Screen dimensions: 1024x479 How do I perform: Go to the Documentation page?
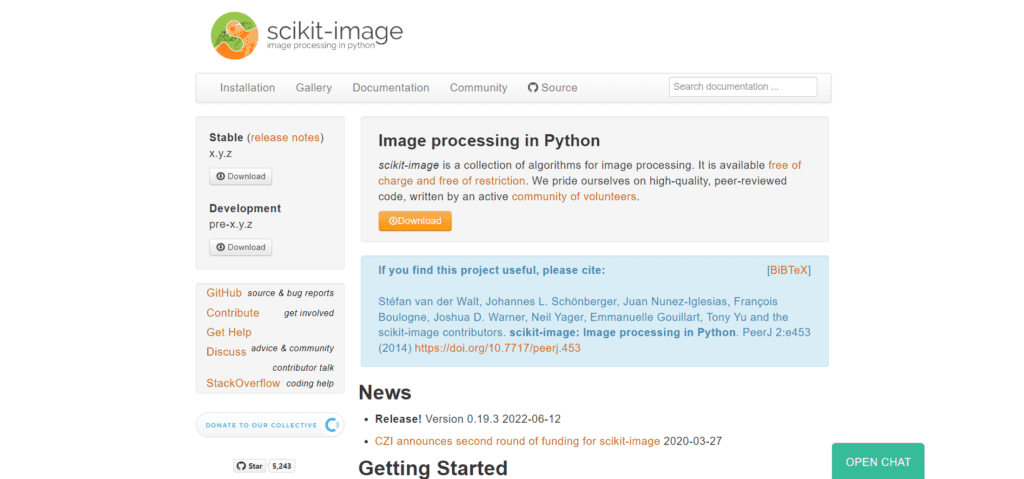click(391, 88)
